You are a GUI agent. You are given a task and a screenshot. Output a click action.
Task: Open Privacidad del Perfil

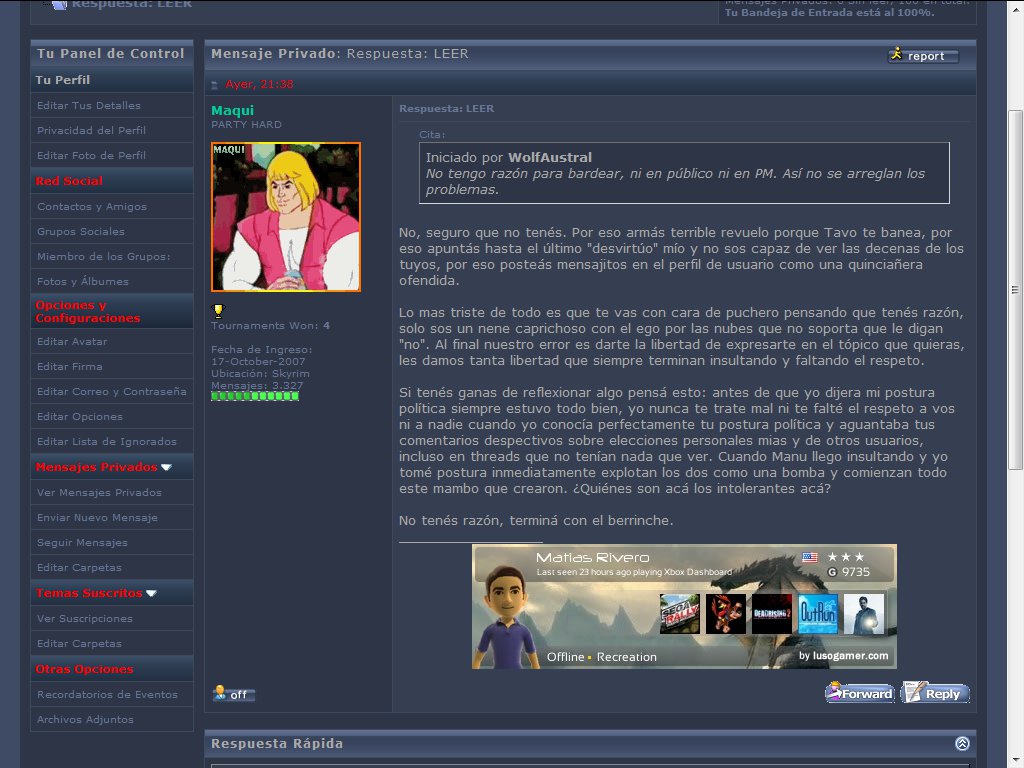tap(91, 131)
